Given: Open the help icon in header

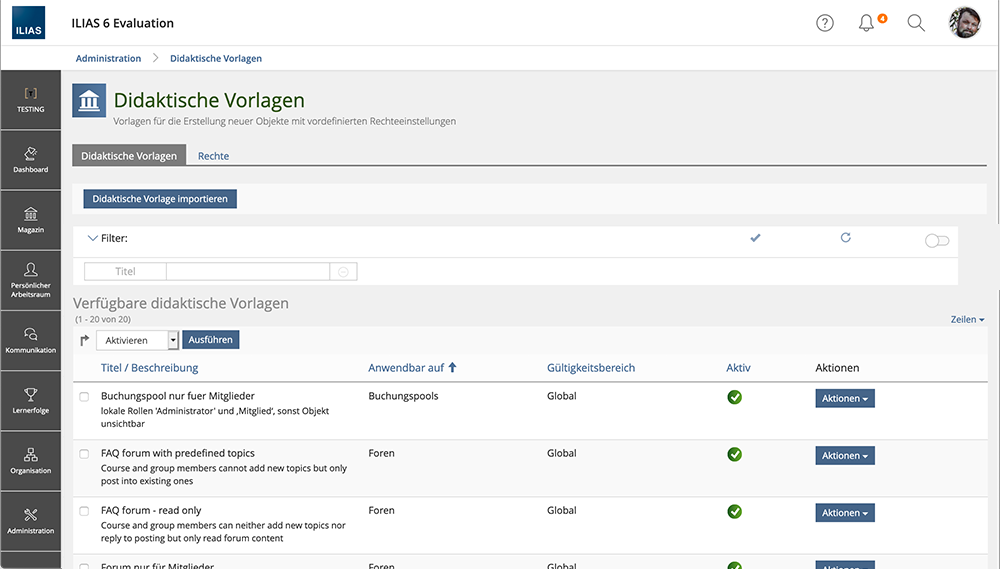Looking at the screenshot, I should tap(824, 23).
